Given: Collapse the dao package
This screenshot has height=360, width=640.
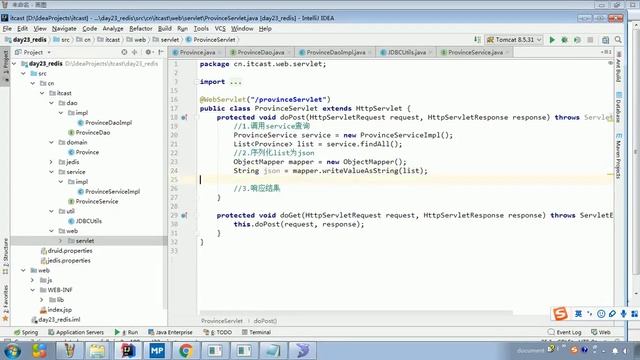Looking at the screenshot, I should pyautogui.click(x=51, y=103).
